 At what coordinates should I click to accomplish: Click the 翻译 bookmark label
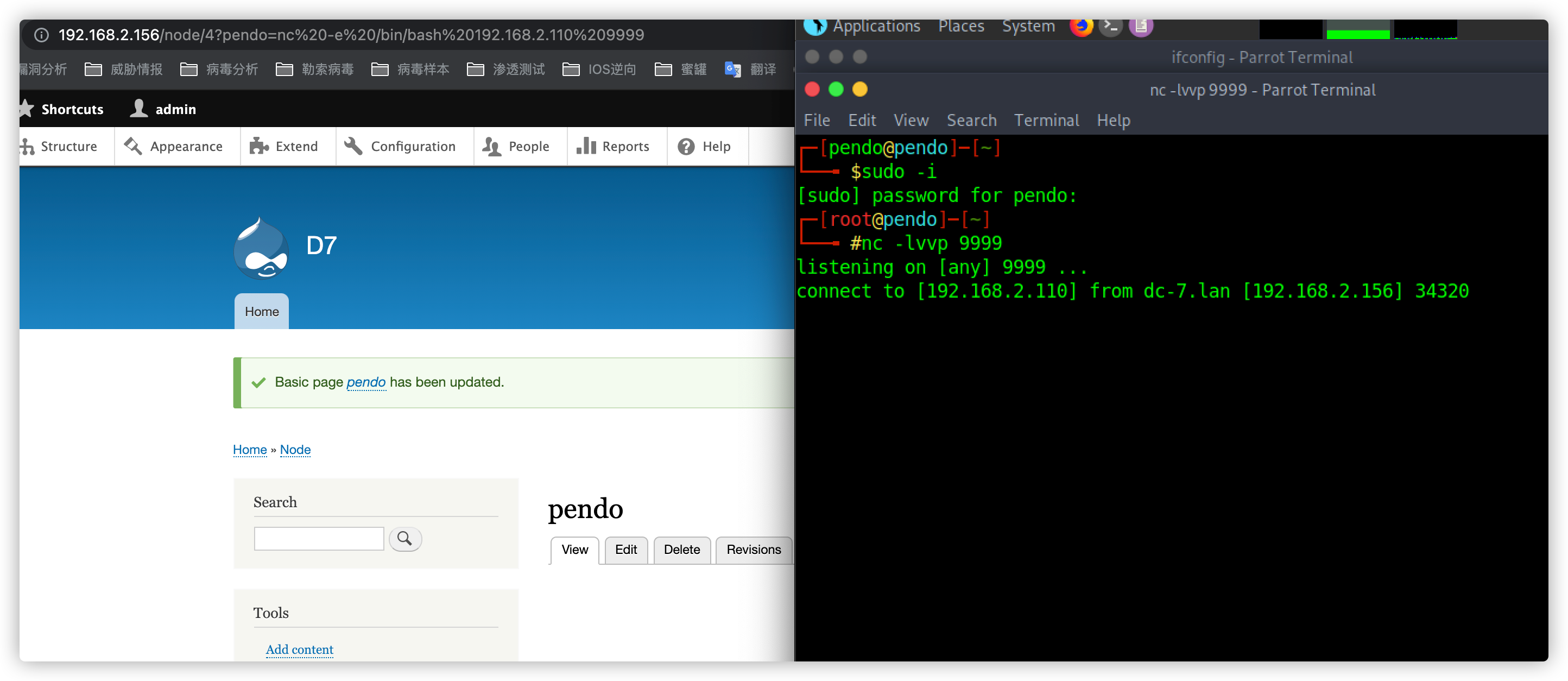[x=763, y=70]
